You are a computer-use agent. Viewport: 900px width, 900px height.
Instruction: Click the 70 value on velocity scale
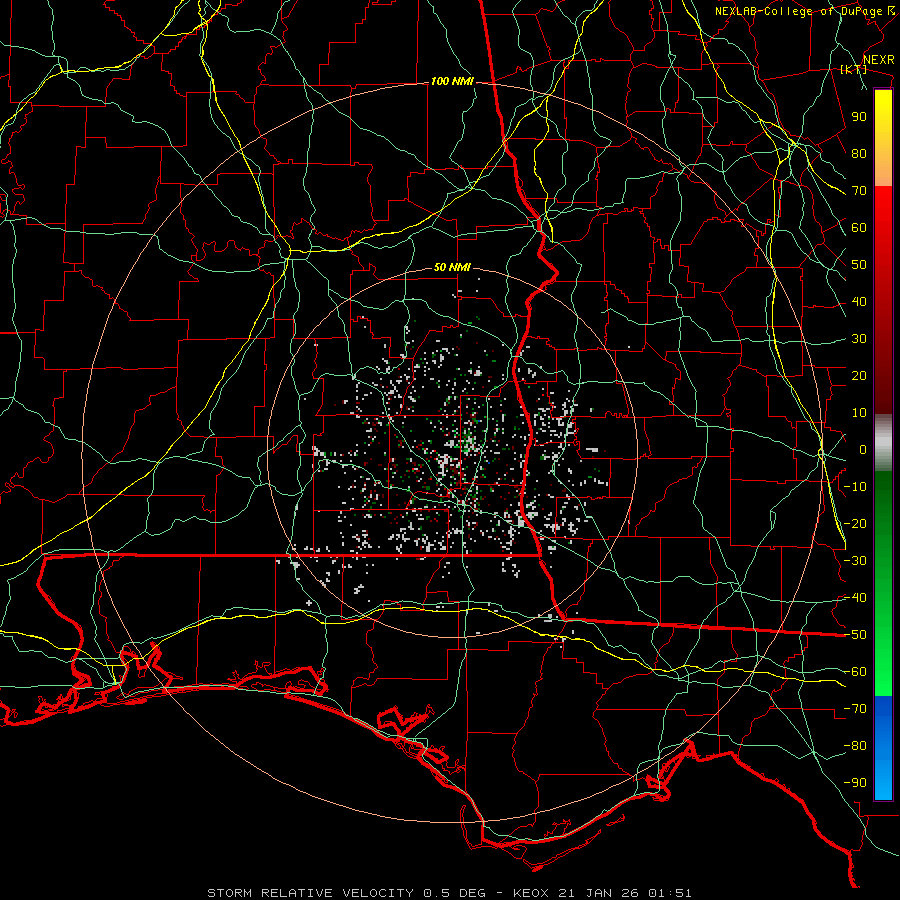tap(859, 191)
